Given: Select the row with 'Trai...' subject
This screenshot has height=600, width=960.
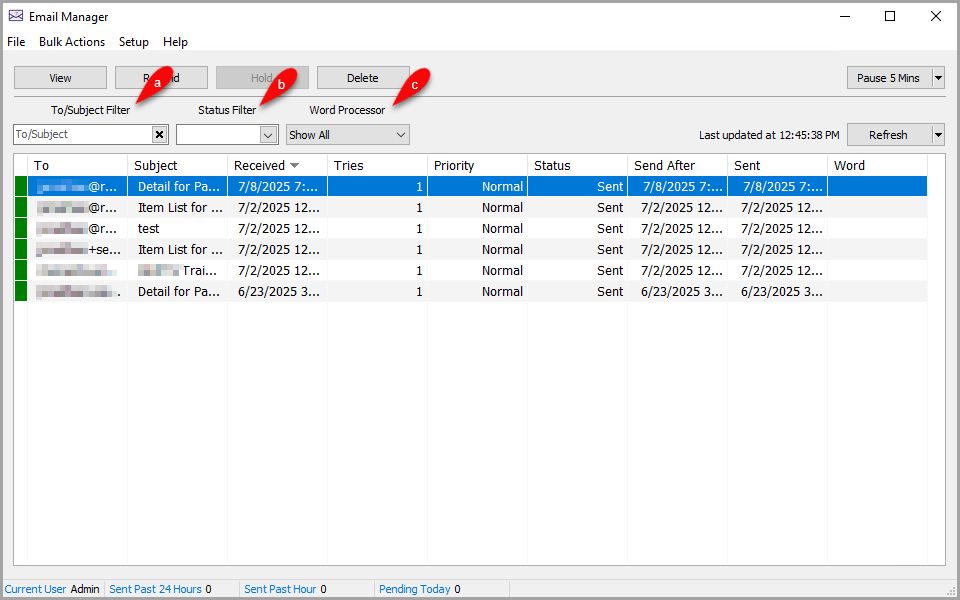Looking at the screenshot, I should (x=470, y=270).
